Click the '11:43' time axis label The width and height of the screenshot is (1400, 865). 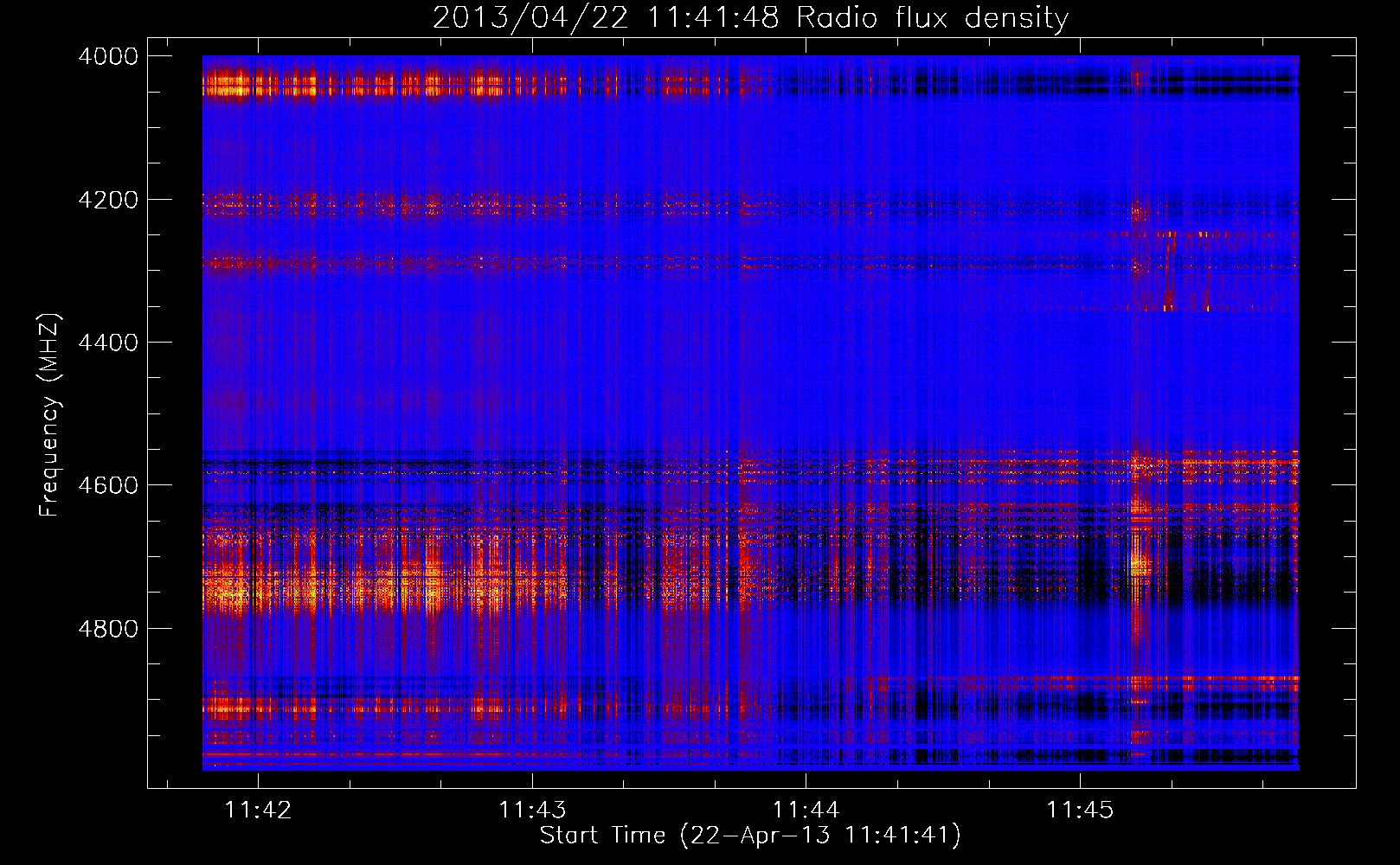[532, 810]
